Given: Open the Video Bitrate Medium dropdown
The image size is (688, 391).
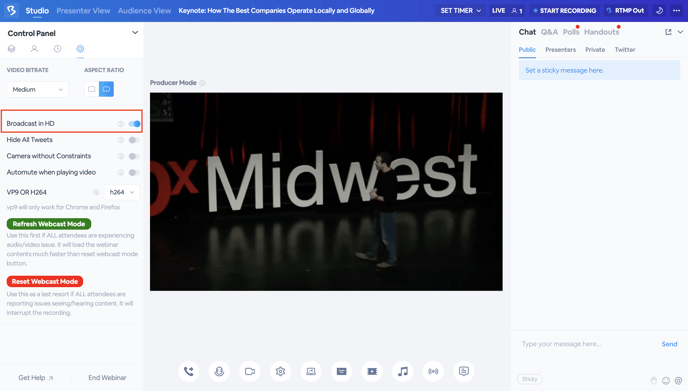Looking at the screenshot, I should coord(38,90).
